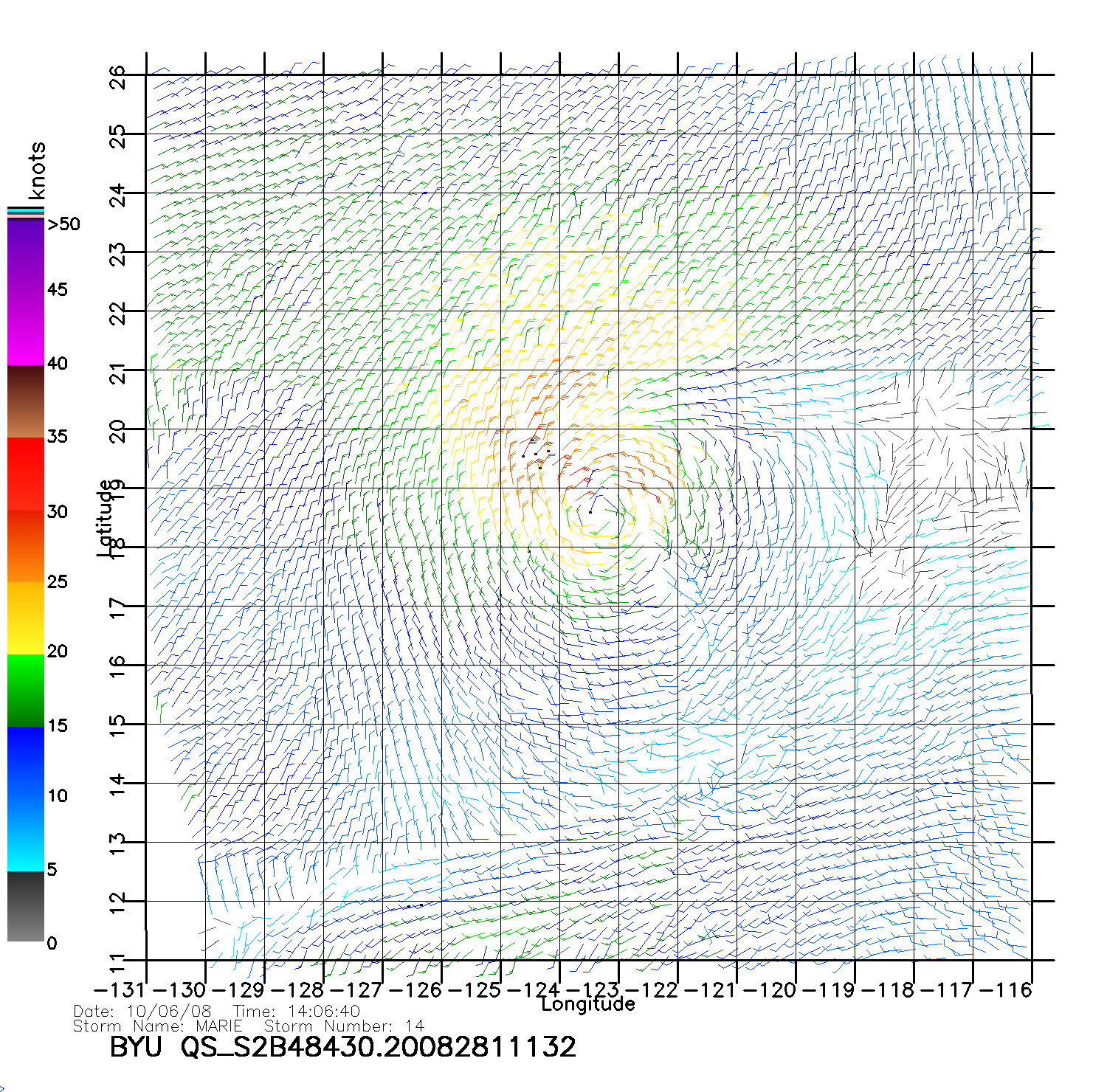Click the magenta 40–45 knots color band
This screenshot has height=1092, width=1107.
click(x=25, y=327)
